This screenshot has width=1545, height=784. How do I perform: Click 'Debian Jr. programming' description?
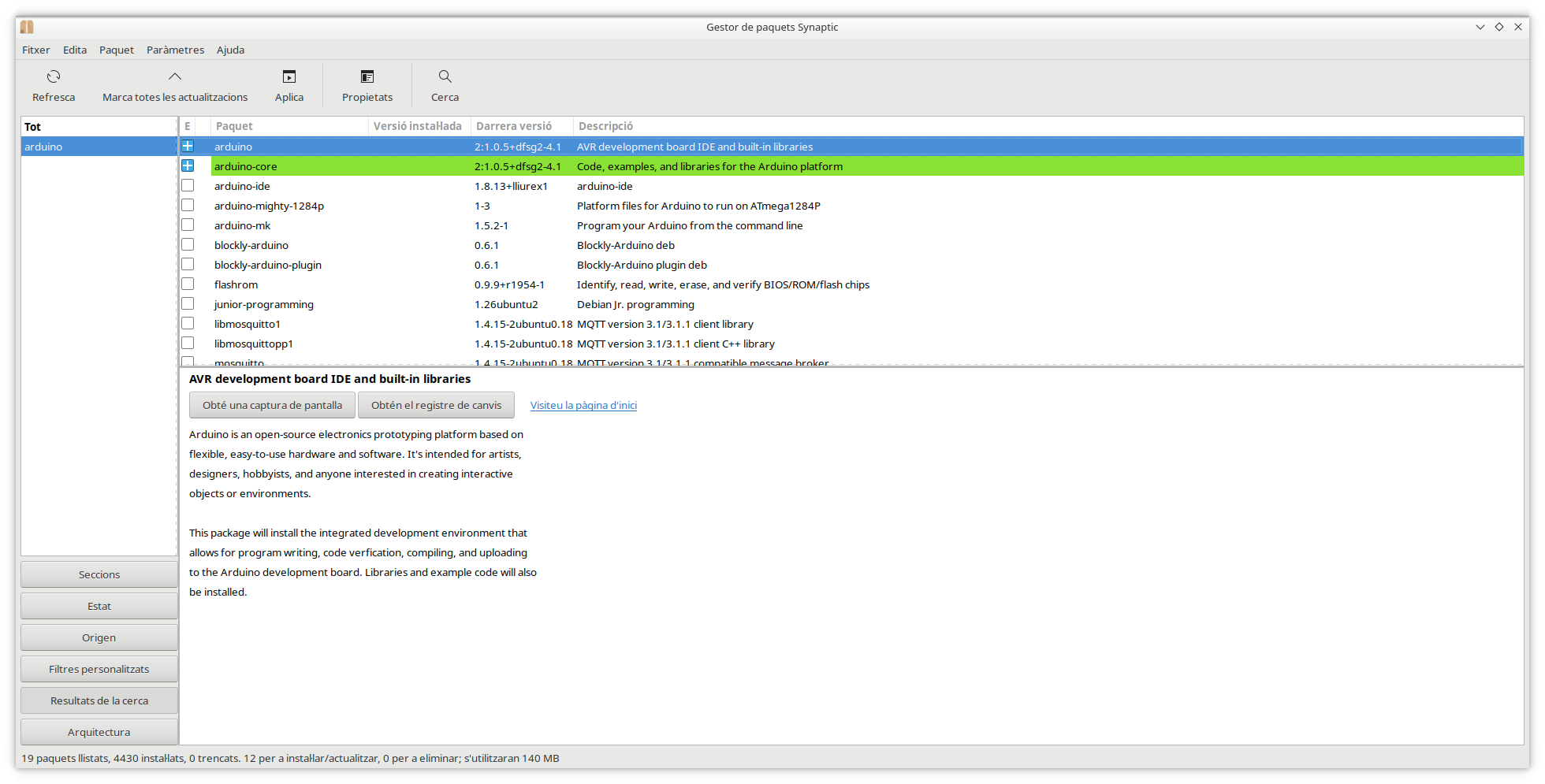click(635, 304)
